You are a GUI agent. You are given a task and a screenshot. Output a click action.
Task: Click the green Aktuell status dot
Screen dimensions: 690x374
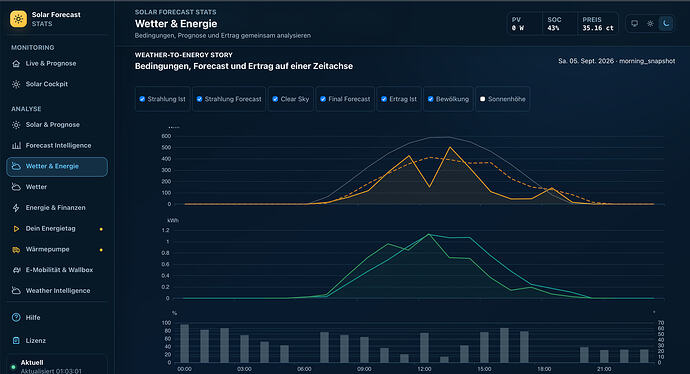(14, 367)
